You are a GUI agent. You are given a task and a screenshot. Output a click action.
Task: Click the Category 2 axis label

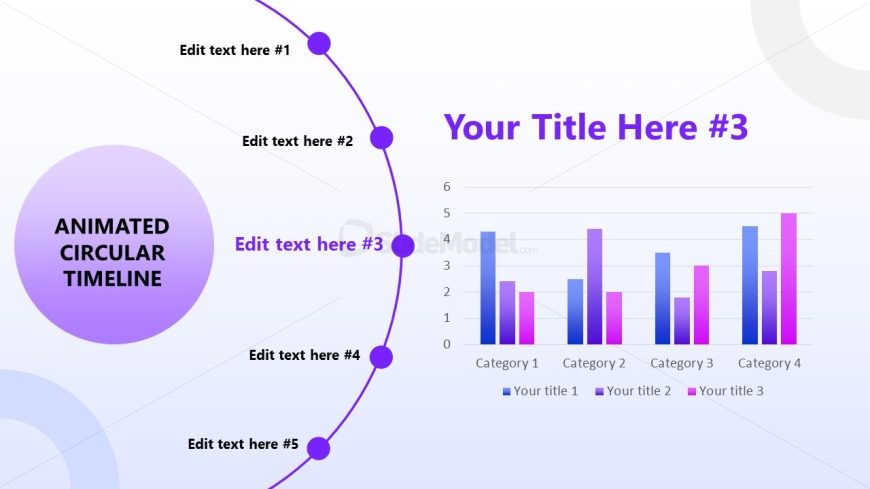(594, 363)
